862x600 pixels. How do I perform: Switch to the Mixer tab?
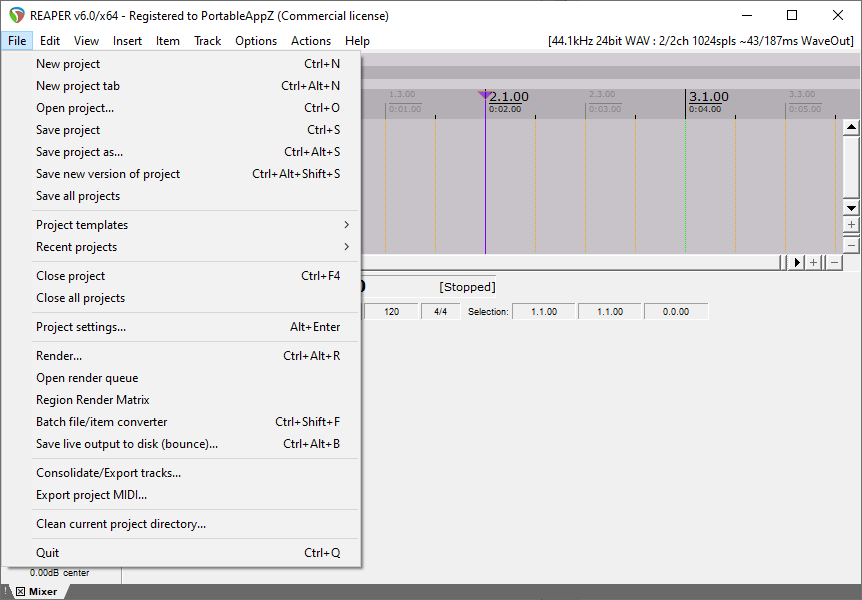point(43,592)
